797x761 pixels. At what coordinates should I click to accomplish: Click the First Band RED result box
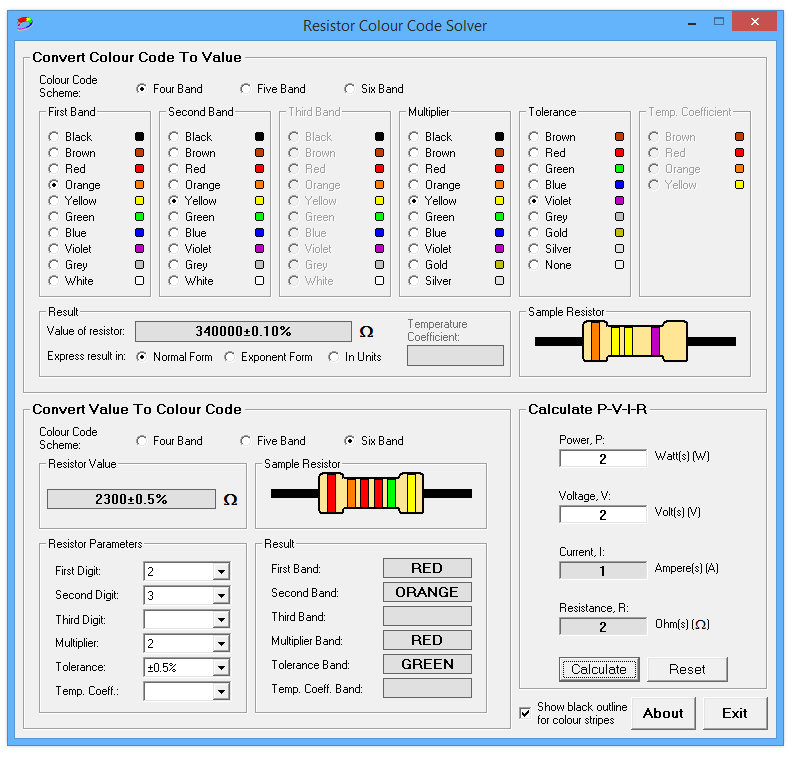click(x=427, y=568)
